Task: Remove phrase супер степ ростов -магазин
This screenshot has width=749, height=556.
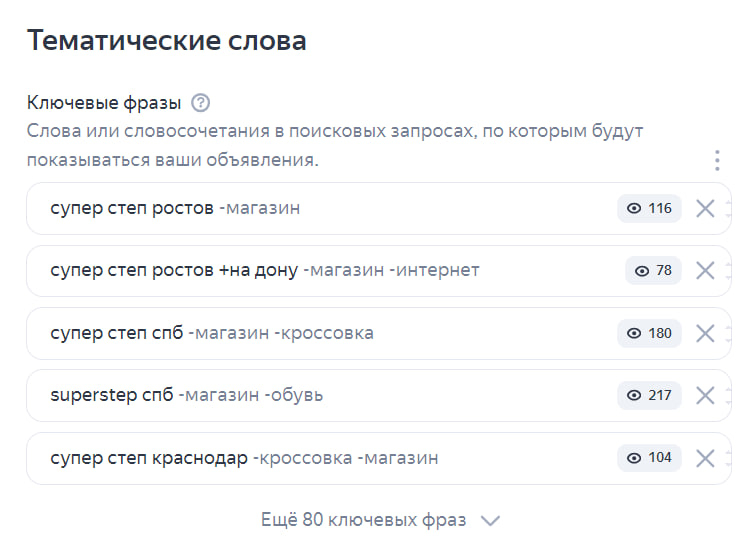Action: coord(705,209)
